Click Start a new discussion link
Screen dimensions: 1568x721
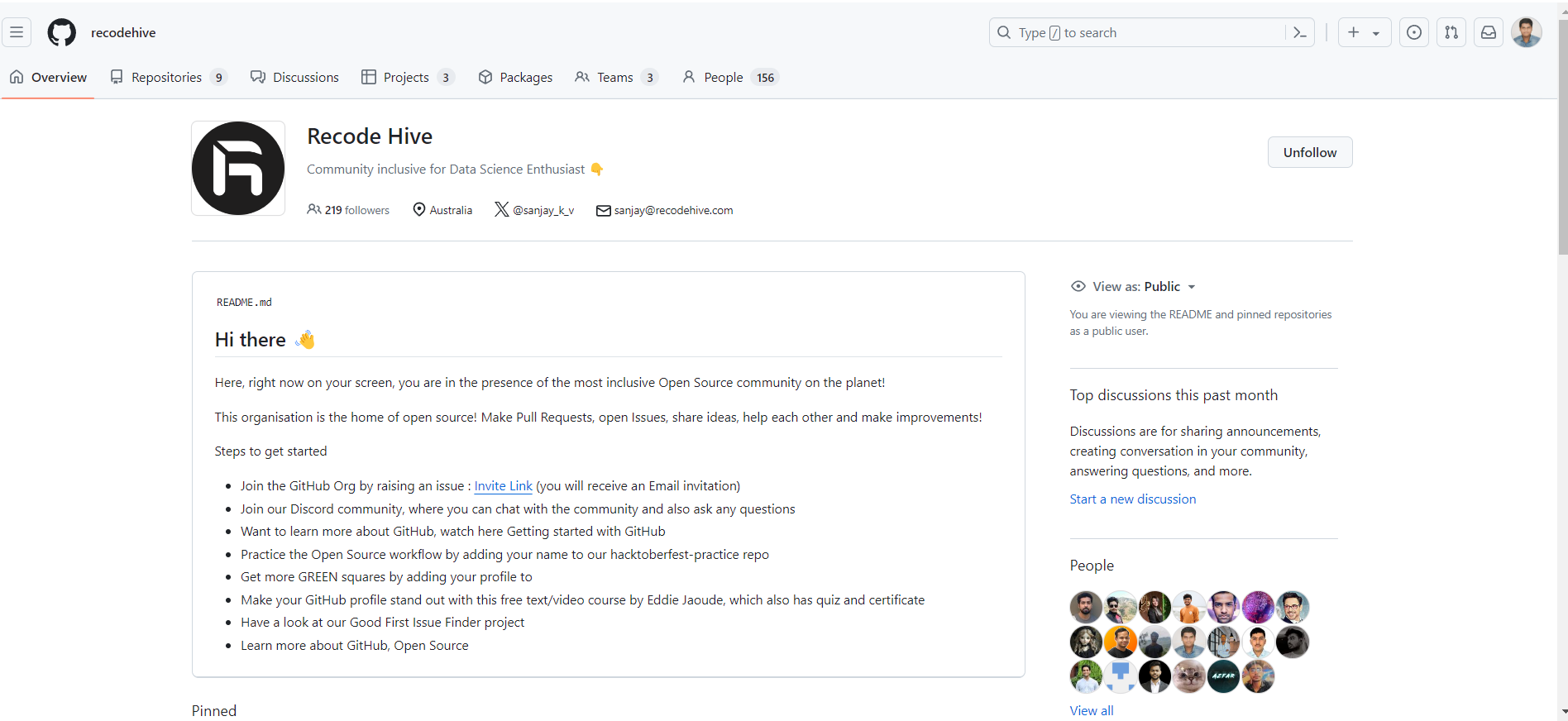pyautogui.click(x=1133, y=499)
